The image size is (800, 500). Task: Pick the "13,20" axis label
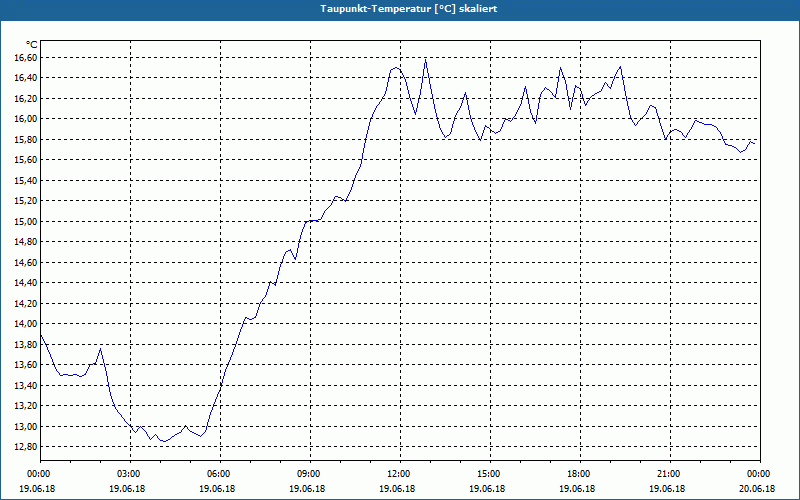pyautogui.click(x=26, y=406)
